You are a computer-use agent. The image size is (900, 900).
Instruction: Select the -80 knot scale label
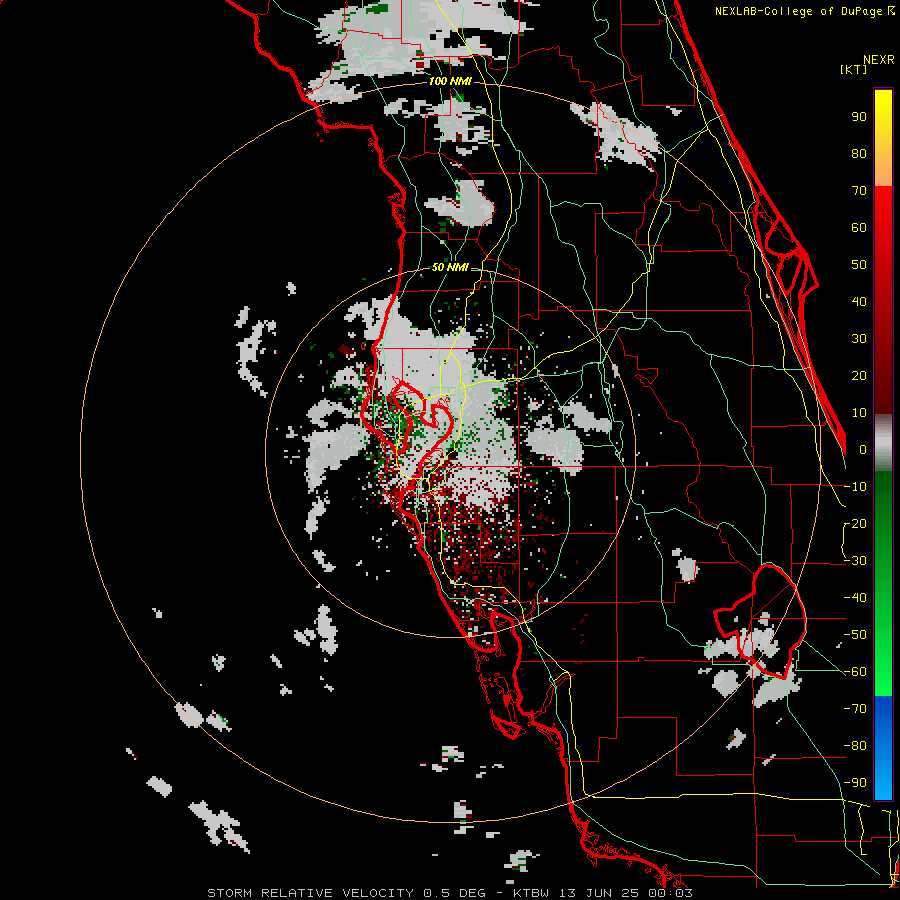855,746
